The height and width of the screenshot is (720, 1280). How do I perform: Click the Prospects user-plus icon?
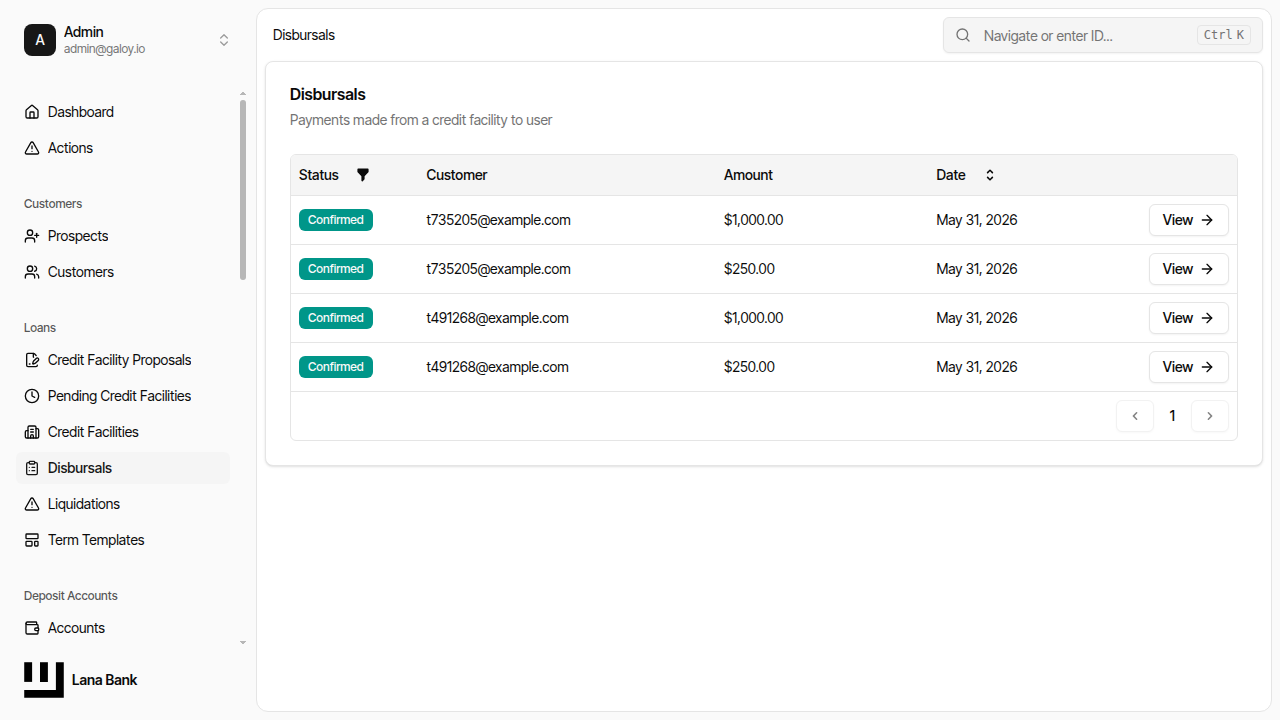pyautogui.click(x=32, y=236)
